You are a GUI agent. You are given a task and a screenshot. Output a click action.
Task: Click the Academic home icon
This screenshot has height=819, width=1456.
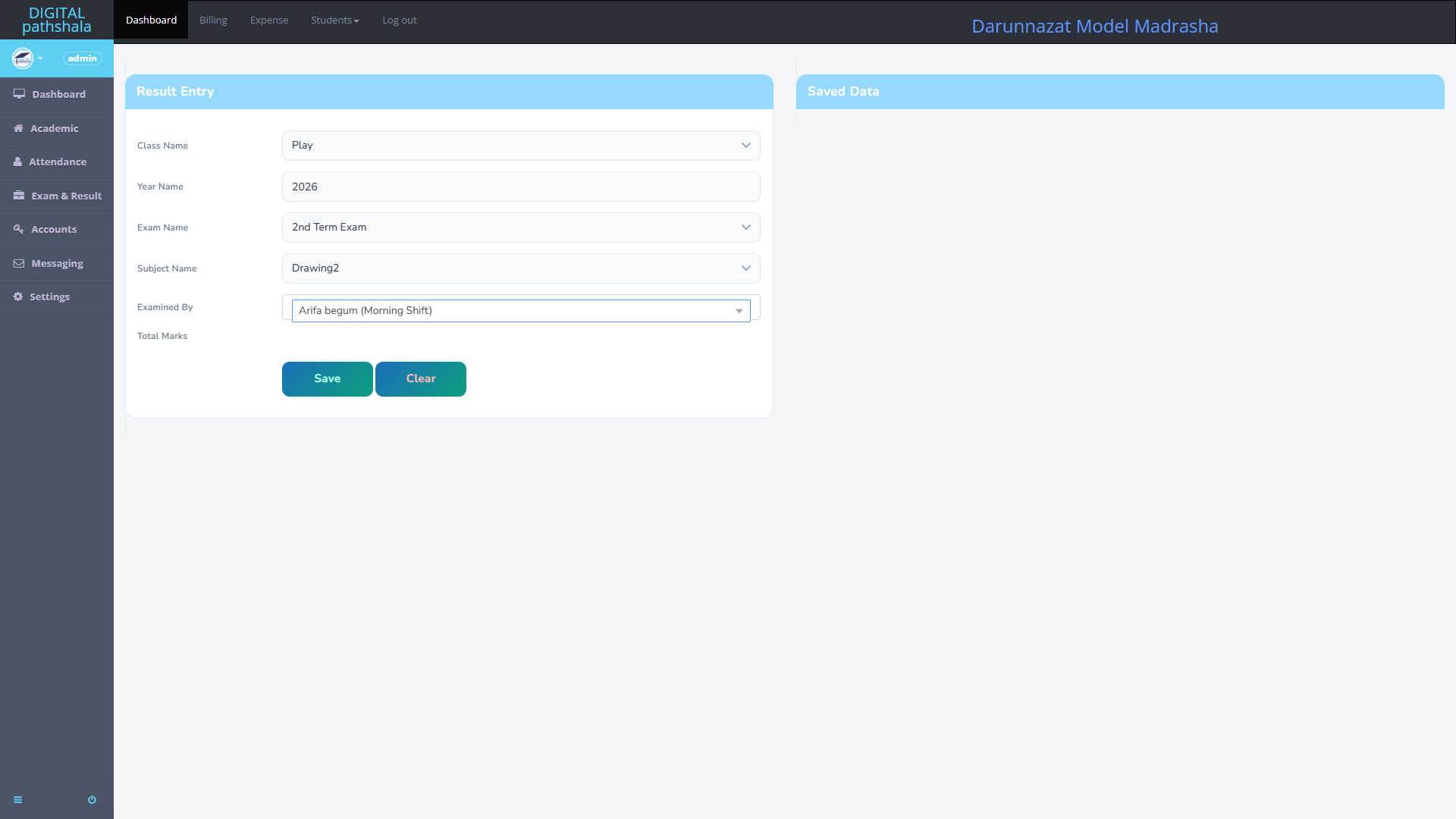(x=18, y=128)
